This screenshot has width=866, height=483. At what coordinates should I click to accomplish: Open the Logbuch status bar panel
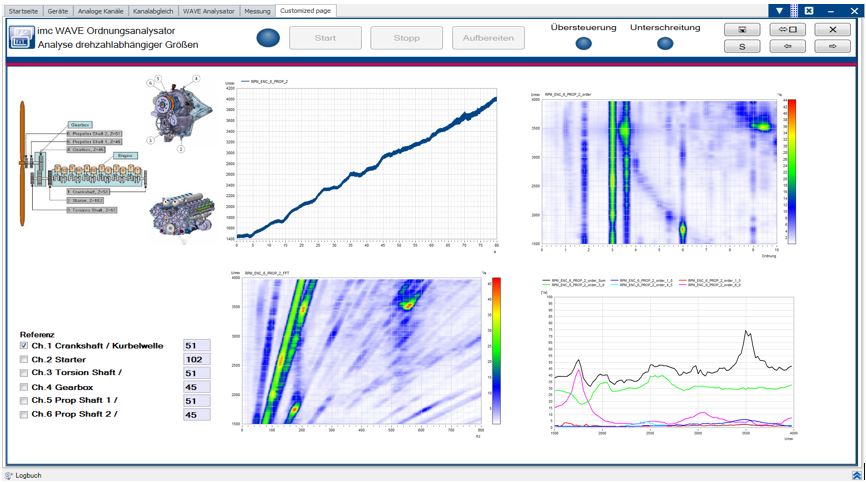(x=27, y=476)
